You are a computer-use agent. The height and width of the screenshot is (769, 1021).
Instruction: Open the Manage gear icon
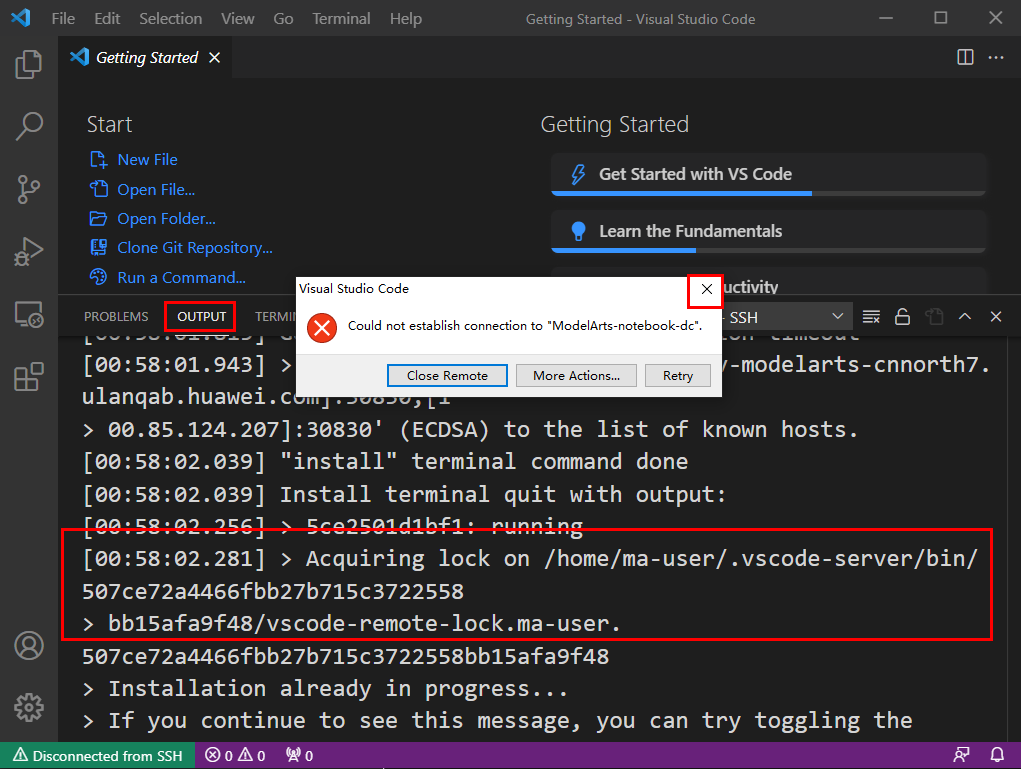[29, 707]
